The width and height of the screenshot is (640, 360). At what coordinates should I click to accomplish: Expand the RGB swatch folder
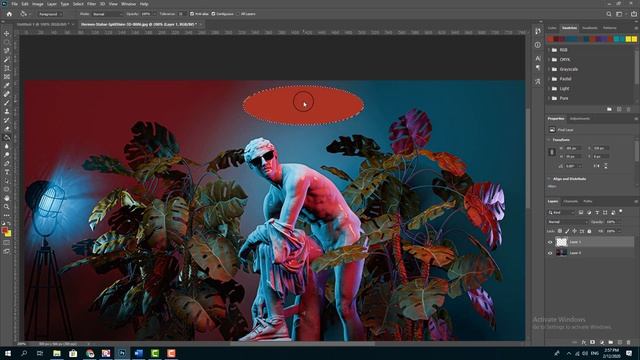click(549, 50)
